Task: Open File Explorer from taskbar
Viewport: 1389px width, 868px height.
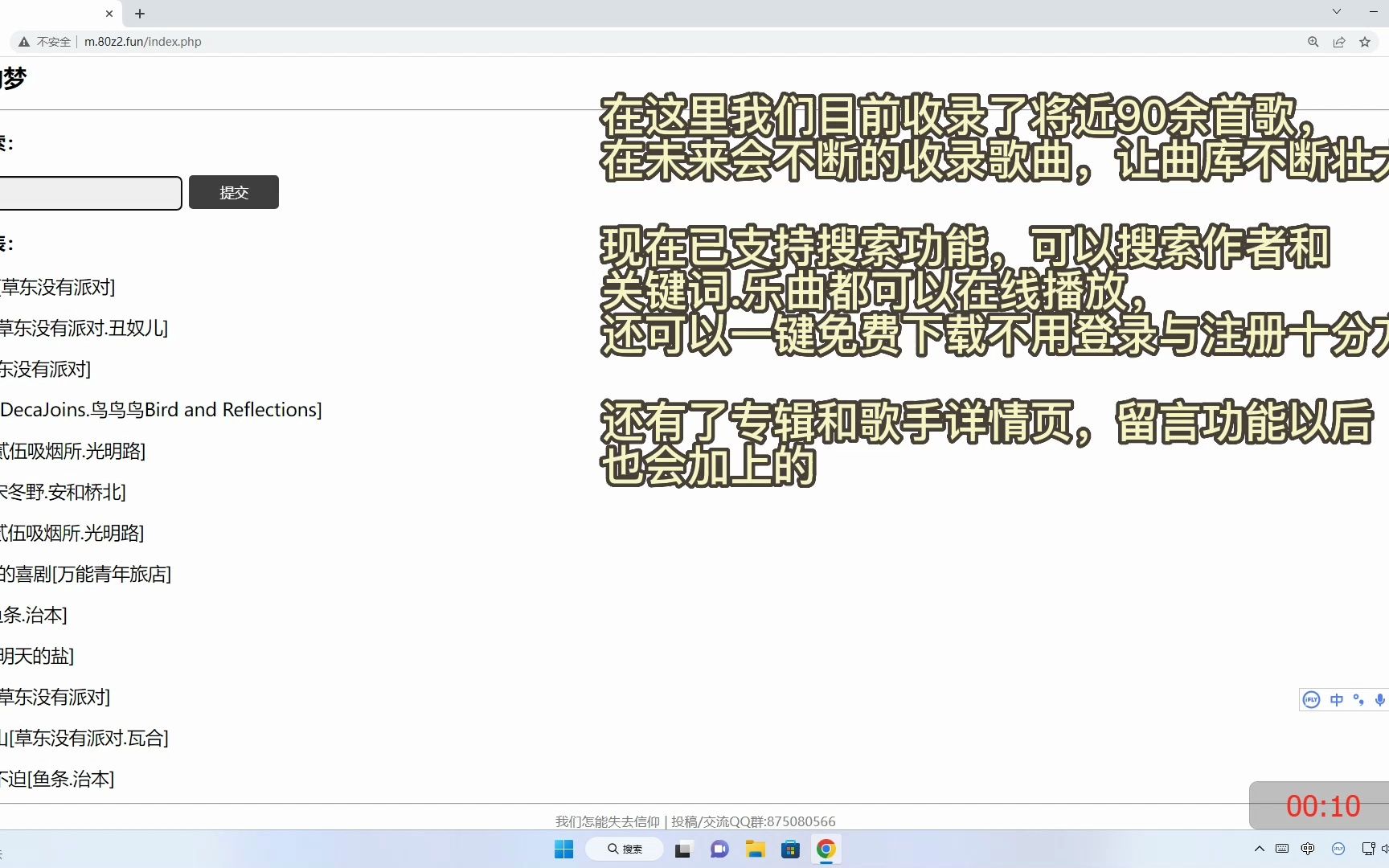Action: pyautogui.click(x=755, y=849)
